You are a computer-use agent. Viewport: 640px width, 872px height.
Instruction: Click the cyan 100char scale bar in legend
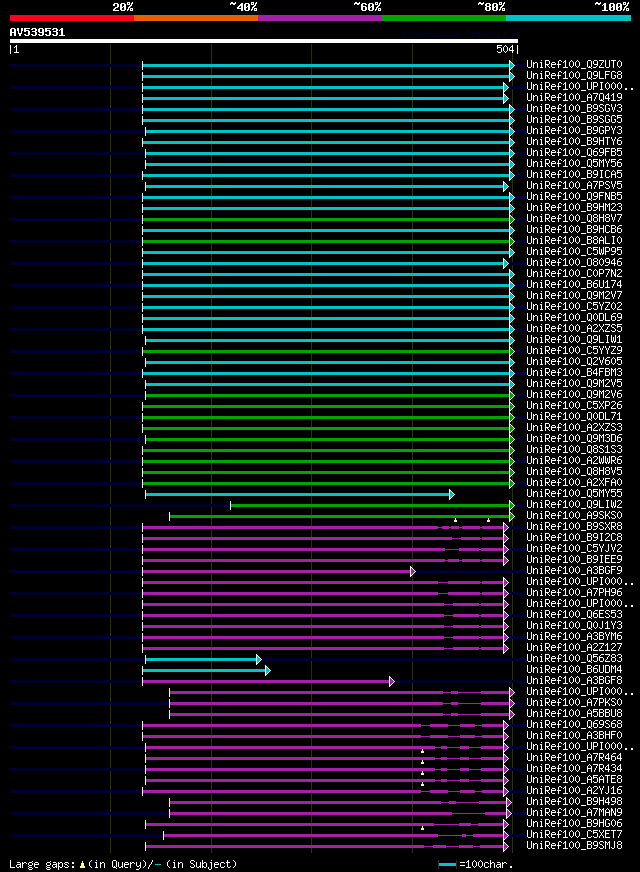[448, 865]
